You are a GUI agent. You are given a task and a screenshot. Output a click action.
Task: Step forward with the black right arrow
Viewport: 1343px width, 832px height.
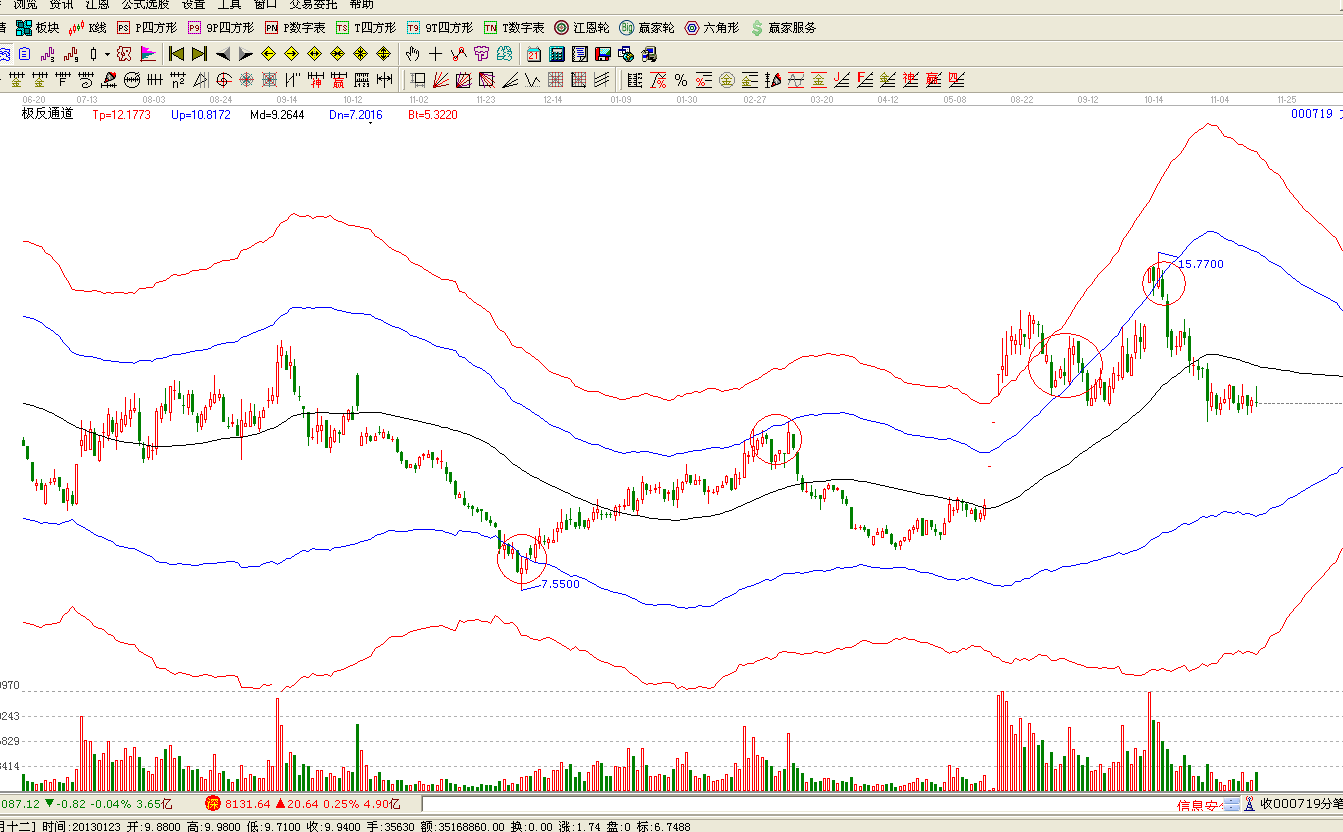246,54
